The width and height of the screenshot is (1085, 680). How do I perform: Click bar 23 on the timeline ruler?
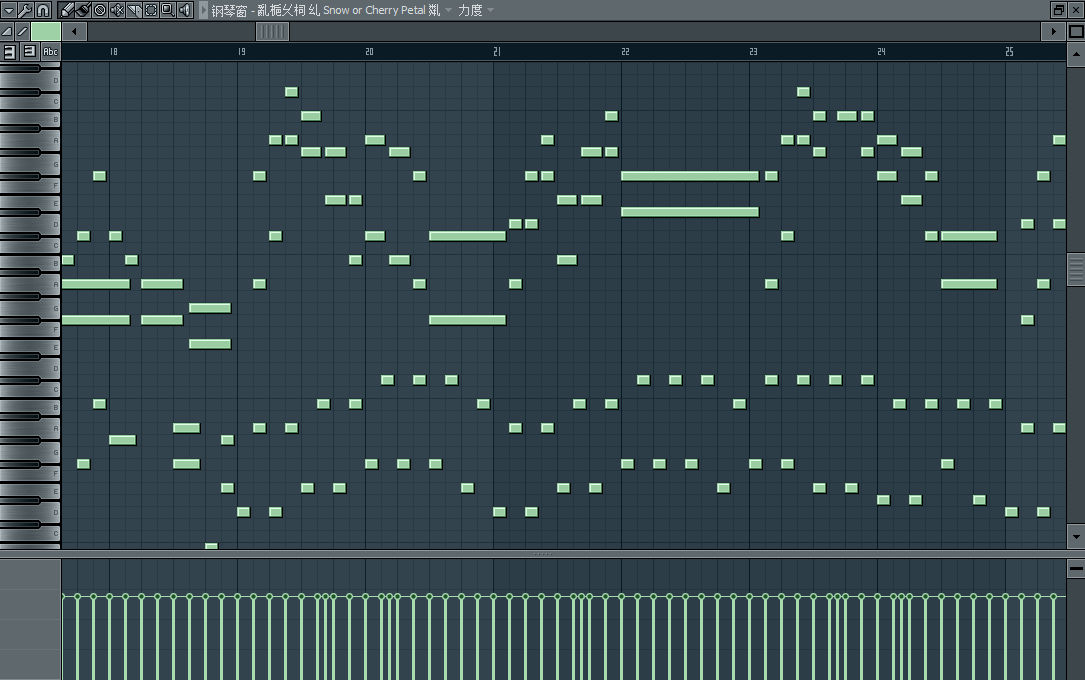pos(754,52)
